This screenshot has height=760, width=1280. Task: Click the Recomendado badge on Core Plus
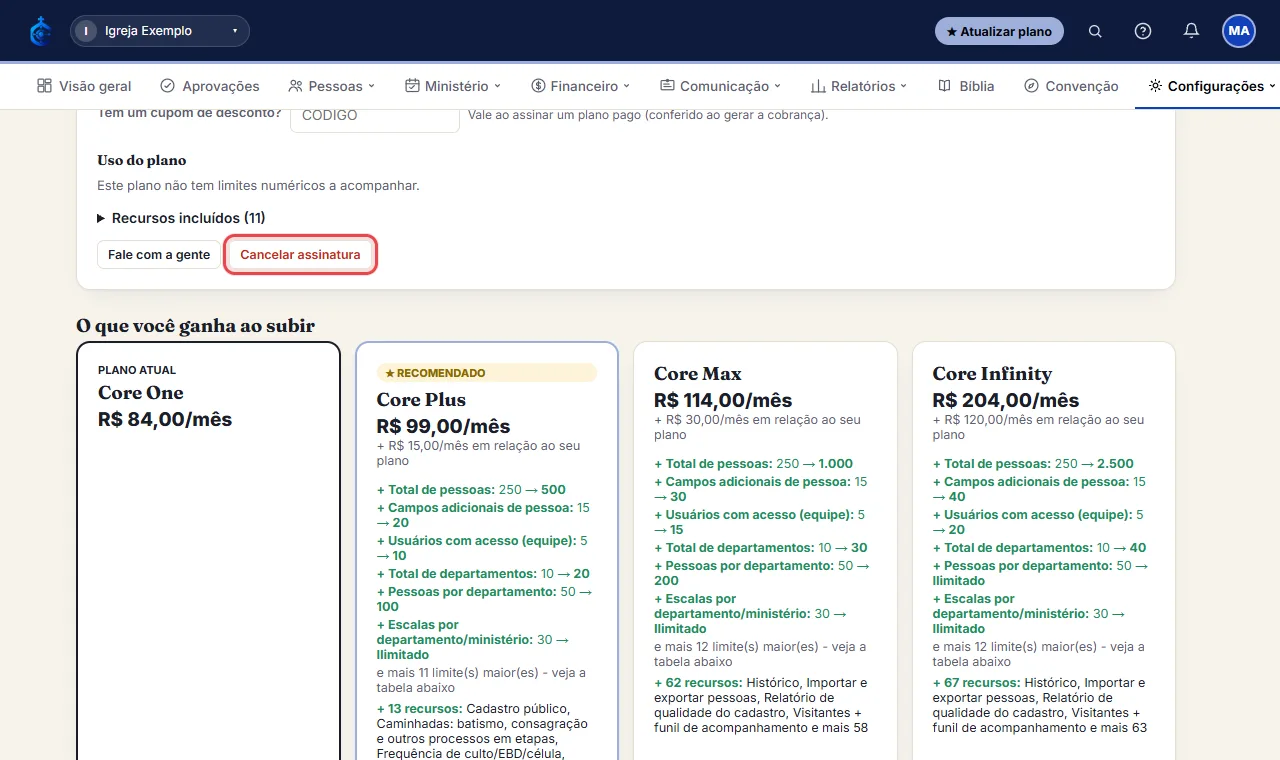coord(487,373)
